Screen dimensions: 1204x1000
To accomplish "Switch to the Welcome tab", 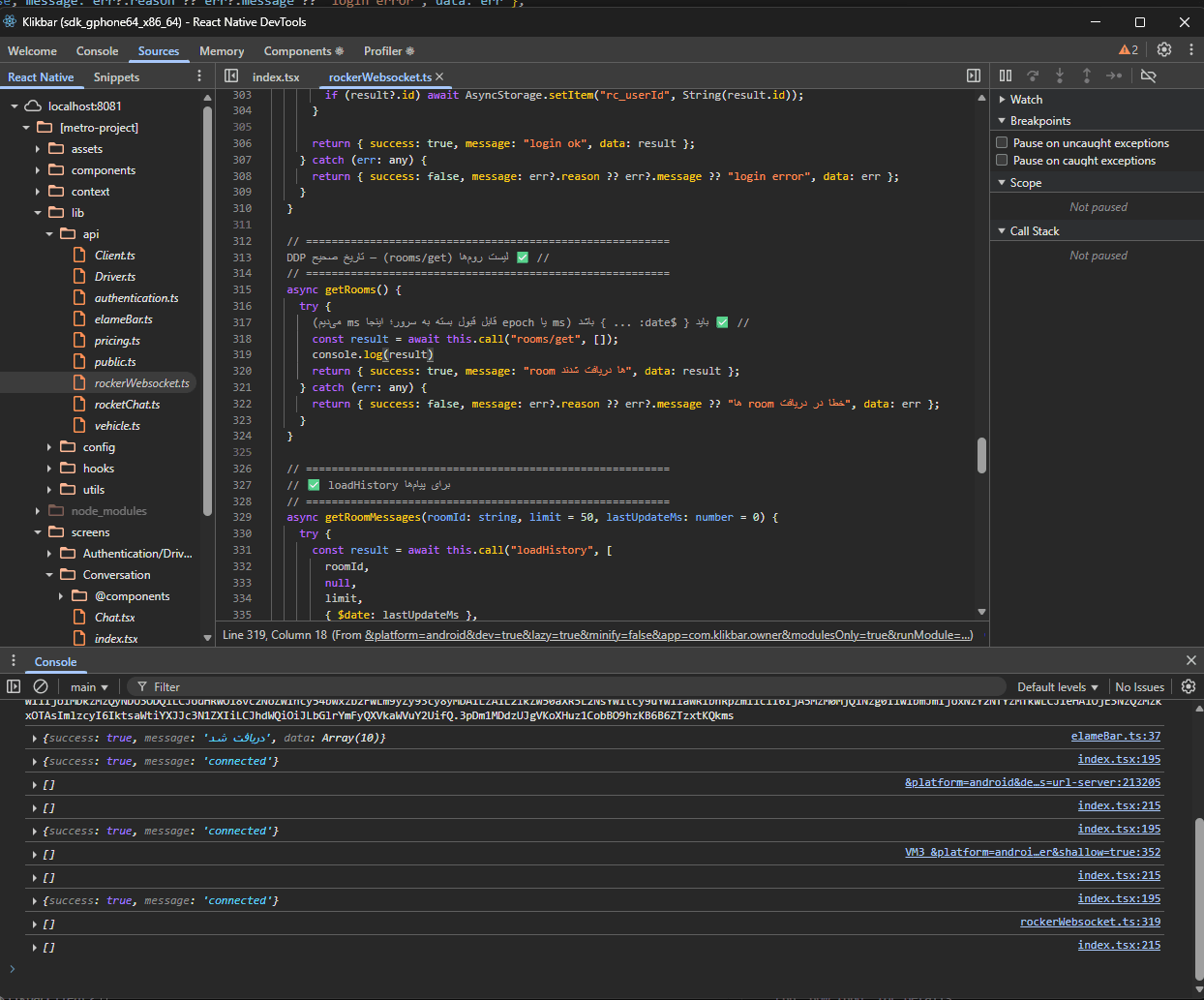I will coord(32,50).
